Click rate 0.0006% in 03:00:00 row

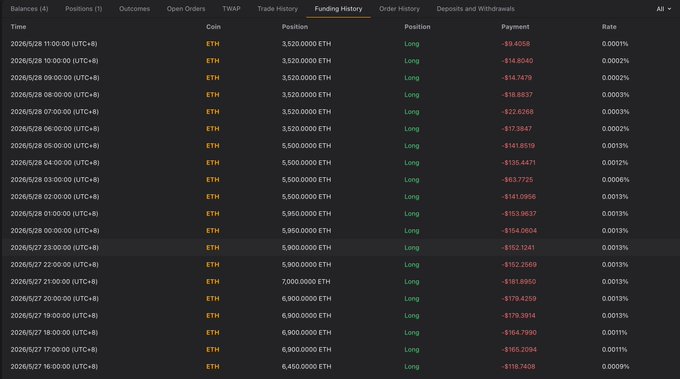(x=615, y=180)
